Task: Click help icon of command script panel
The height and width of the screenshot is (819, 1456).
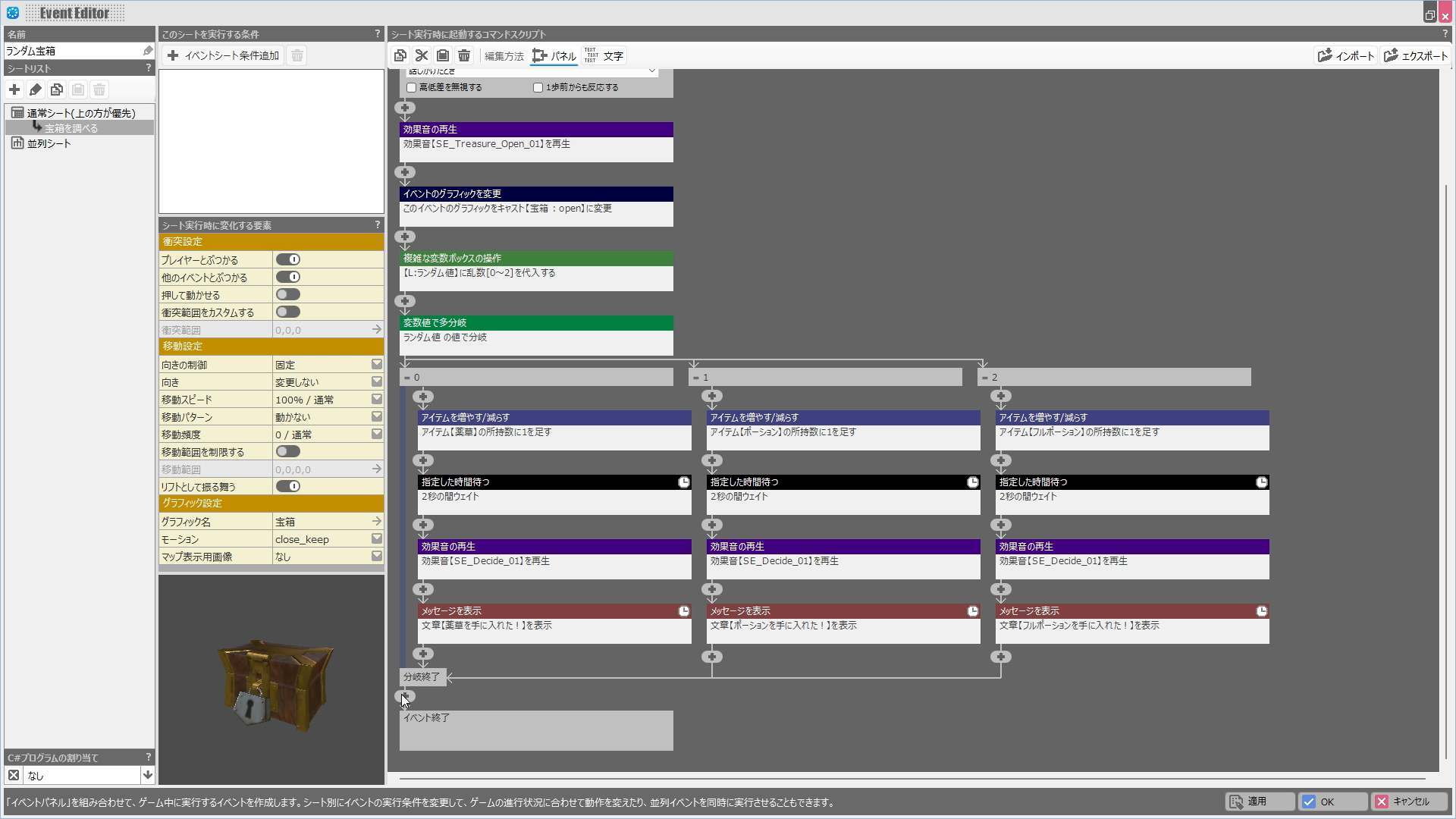Action: (1445, 34)
